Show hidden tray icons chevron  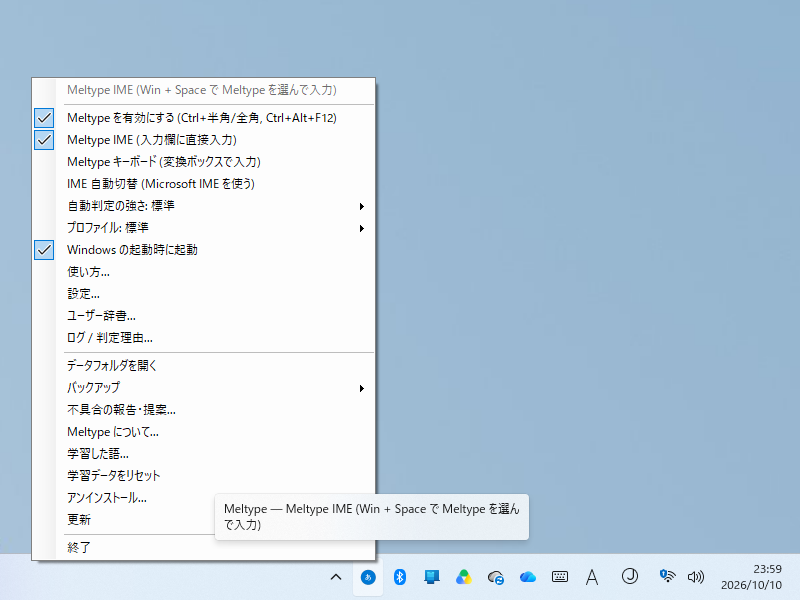[x=336, y=577]
